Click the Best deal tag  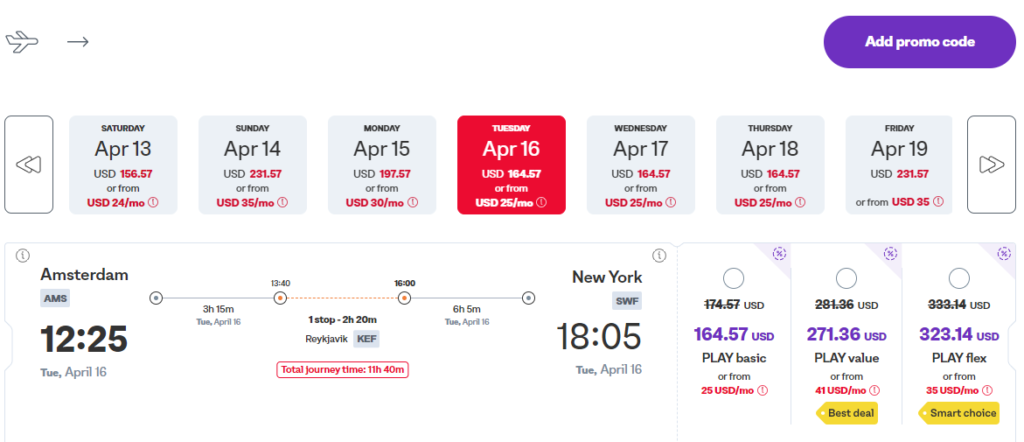(x=846, y=413)
